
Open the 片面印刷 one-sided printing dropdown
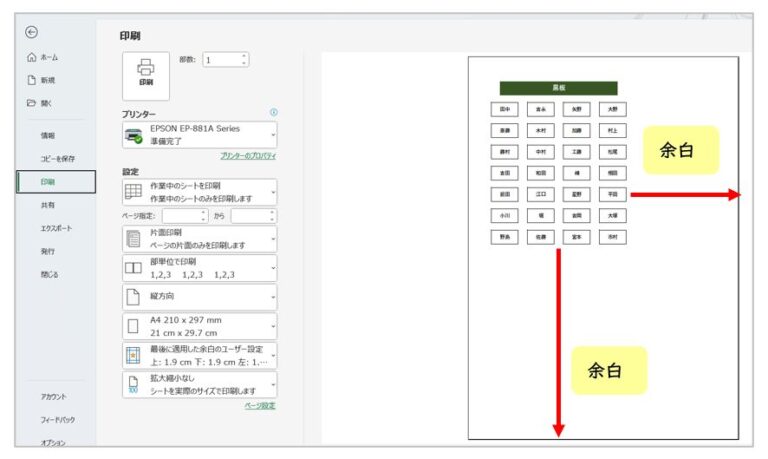pos(272,239)
